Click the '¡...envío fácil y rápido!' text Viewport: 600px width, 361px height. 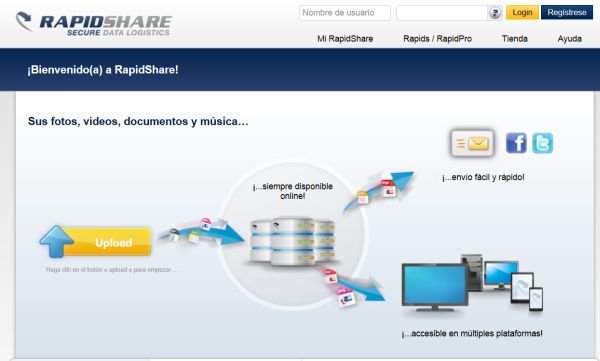pos(483,177)
